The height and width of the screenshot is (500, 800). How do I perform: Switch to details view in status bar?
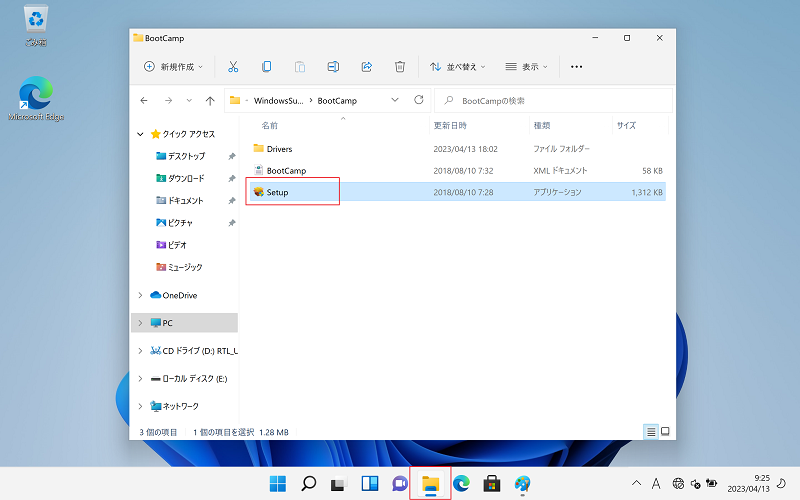tap(651, 432)
